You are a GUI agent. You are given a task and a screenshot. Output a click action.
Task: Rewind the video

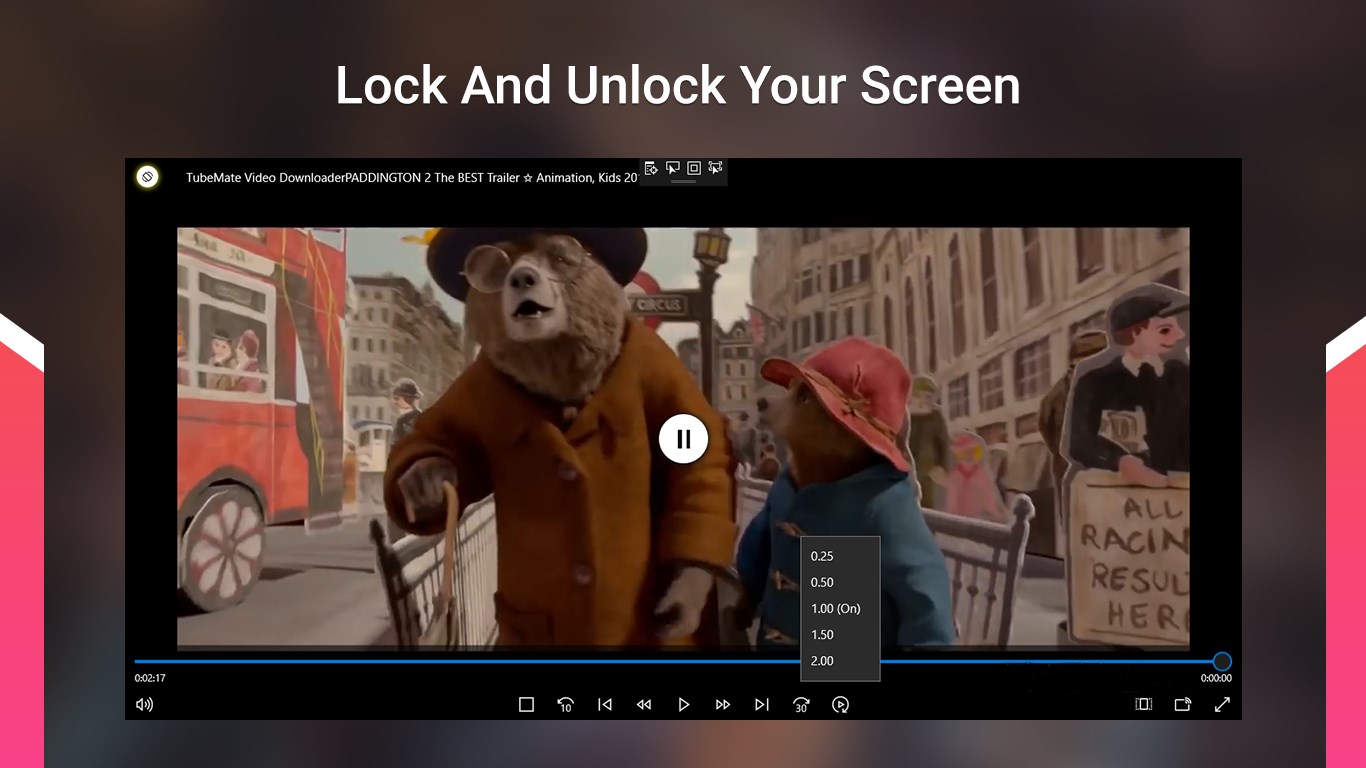[x=644, y=705]
